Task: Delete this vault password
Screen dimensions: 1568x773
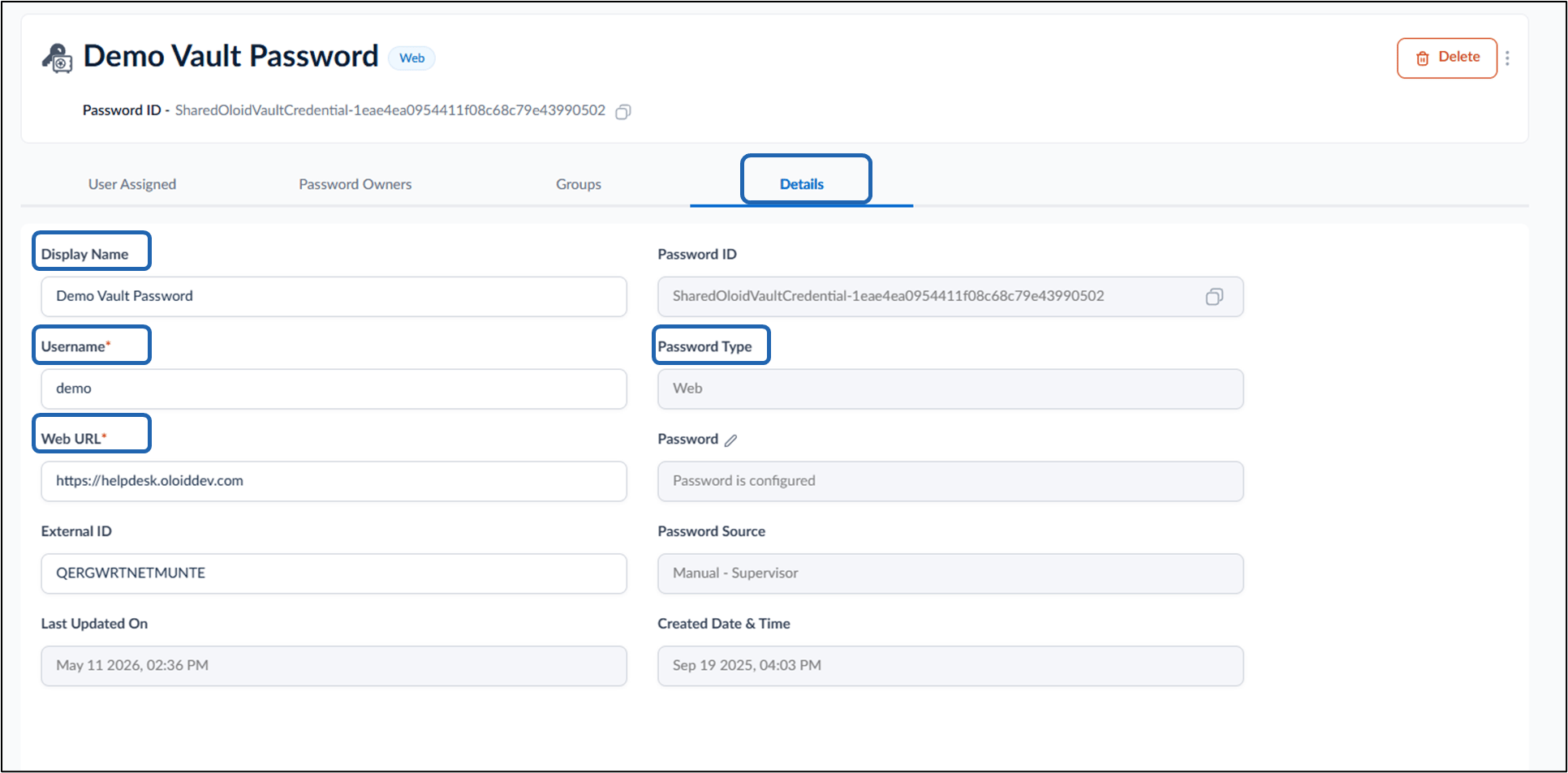Action: [x=1447, y=58]
